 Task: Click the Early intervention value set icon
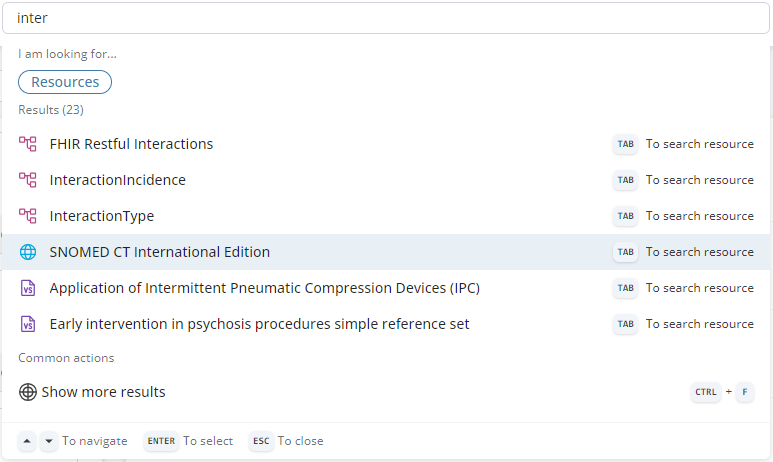click(x=28, y=324)
